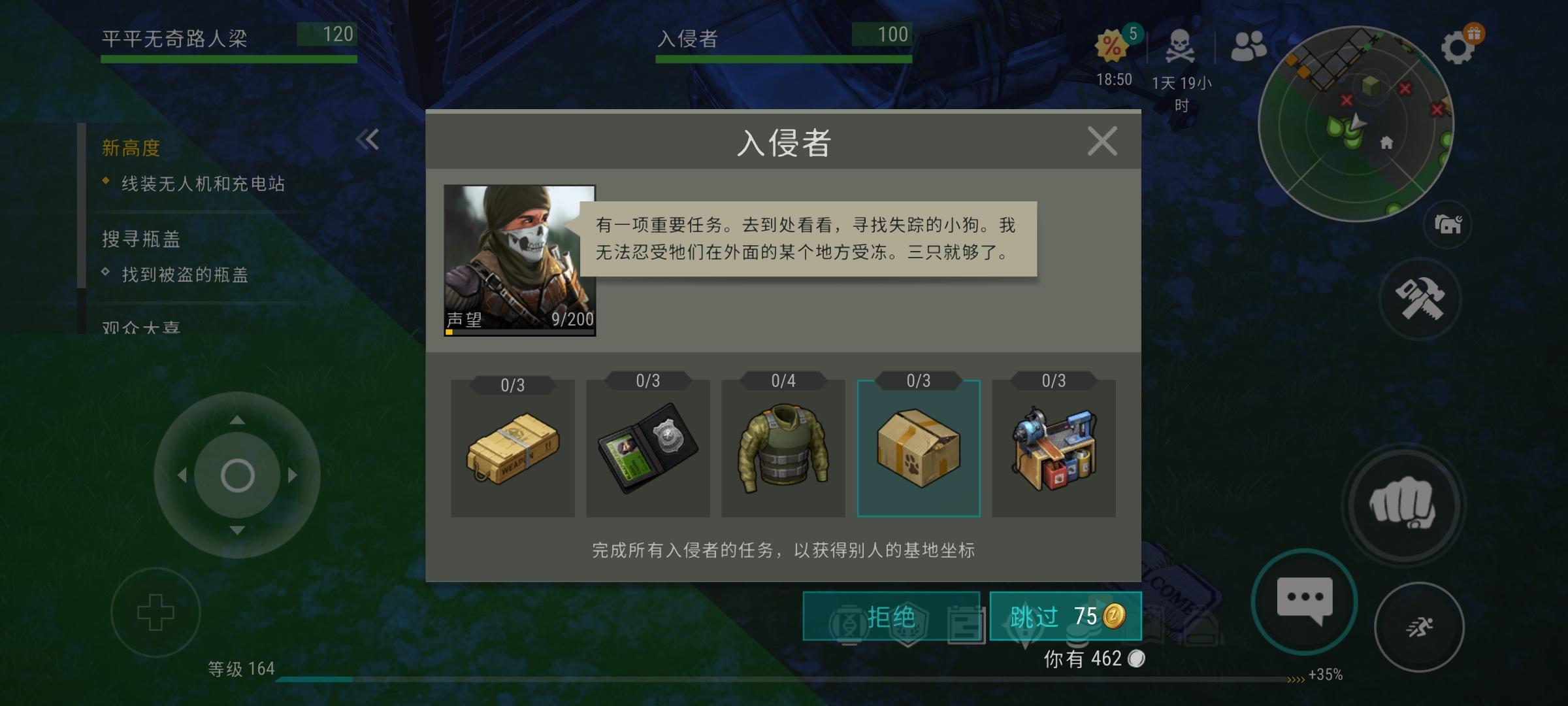1568x706 pixels.
Task: Open the crafting hammer and saw menu
Action: point(1420,299)
